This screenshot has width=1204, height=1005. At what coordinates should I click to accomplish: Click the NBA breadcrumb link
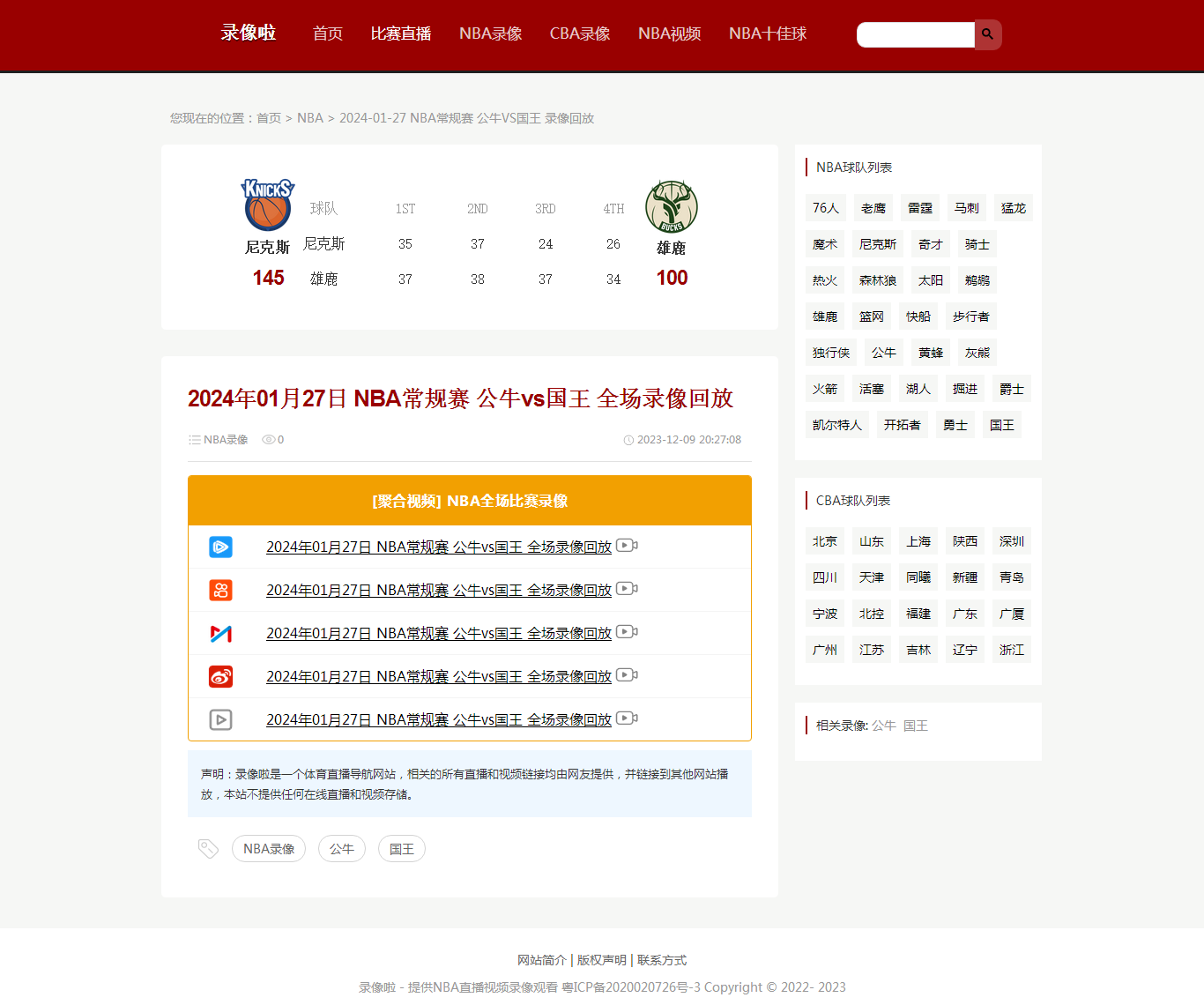pyautogui.click(x=309, y=118)
